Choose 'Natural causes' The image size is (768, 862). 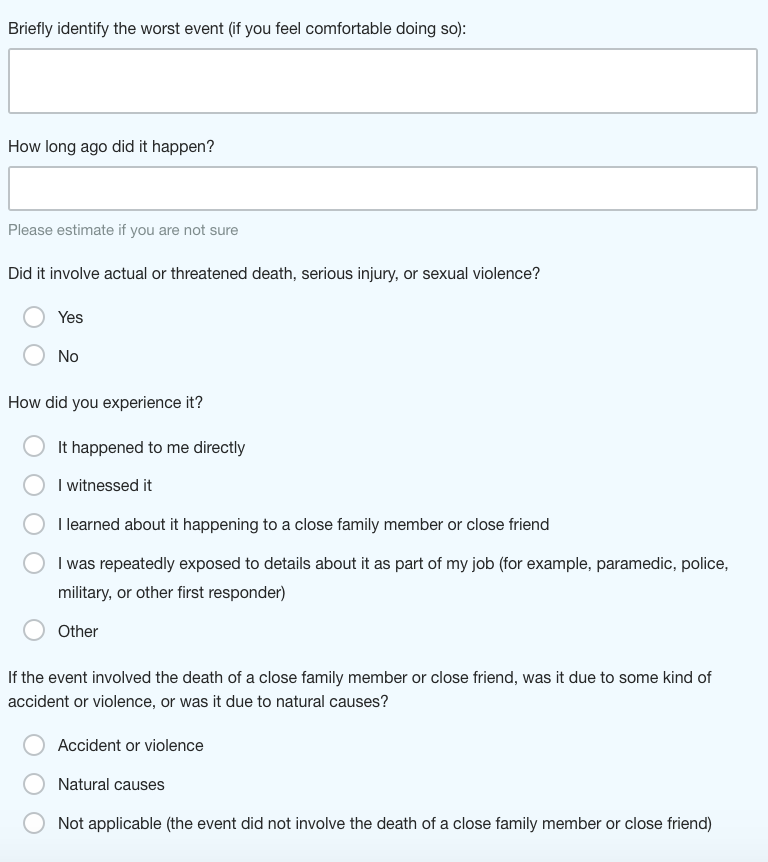[x=34, y=784]
